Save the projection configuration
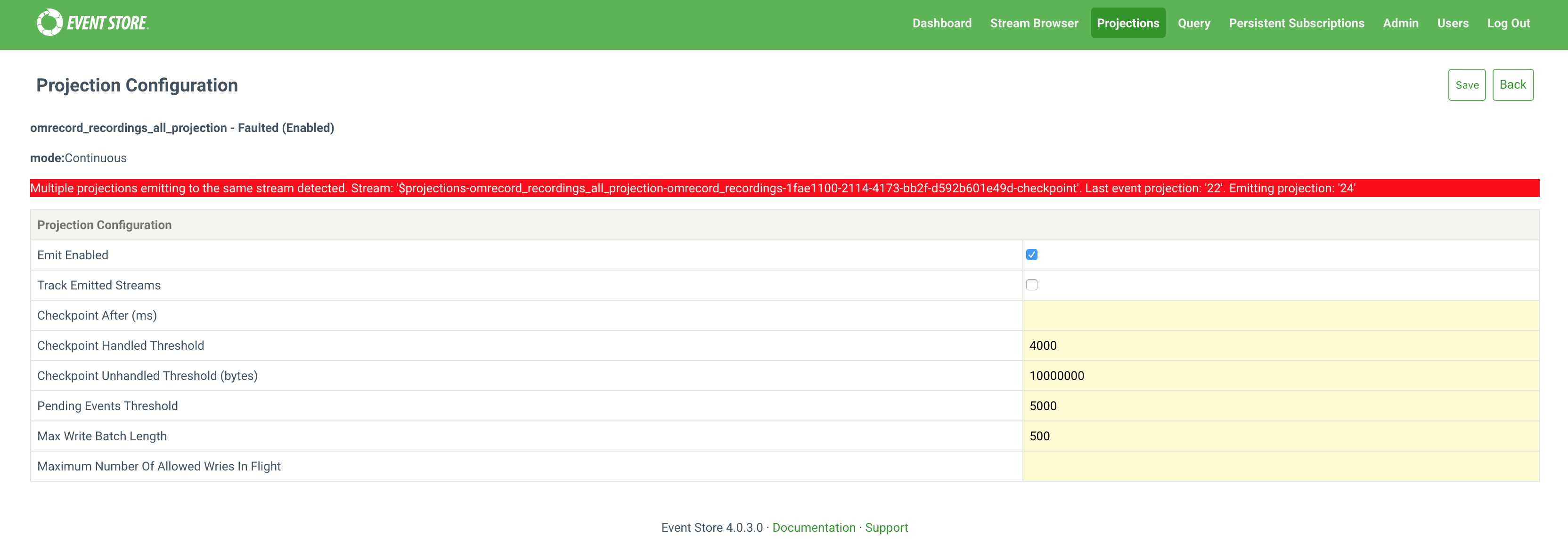 tap(1466, 85)
